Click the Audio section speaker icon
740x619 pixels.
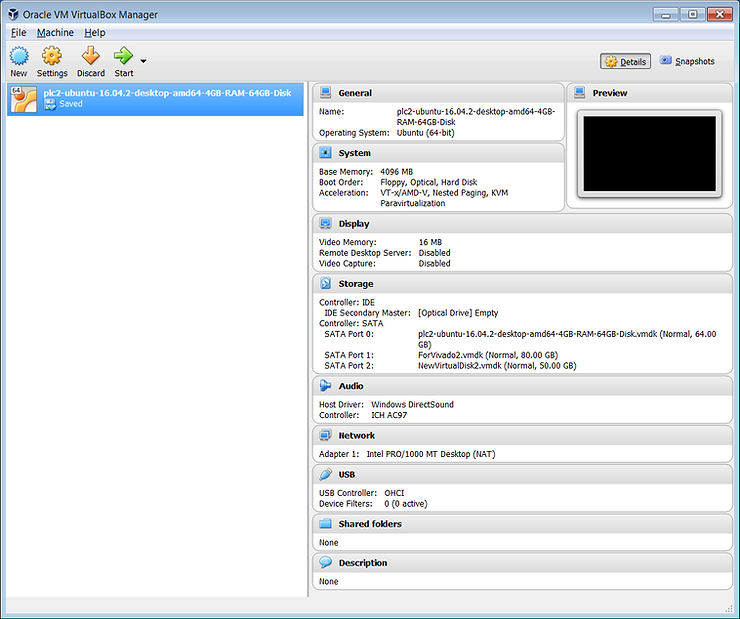[x=325, y=385]
